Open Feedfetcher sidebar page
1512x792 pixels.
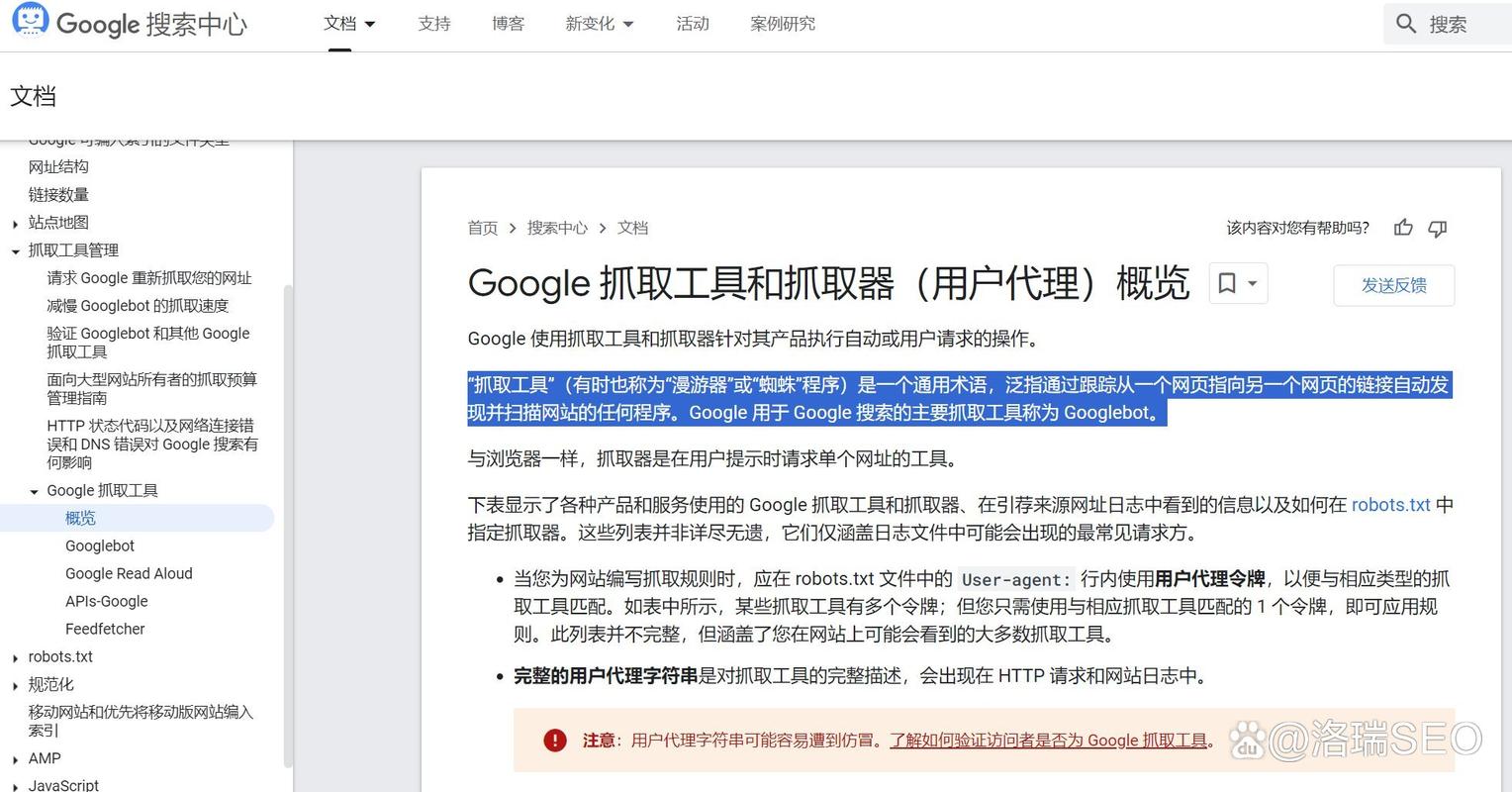(x=105, y=629)
